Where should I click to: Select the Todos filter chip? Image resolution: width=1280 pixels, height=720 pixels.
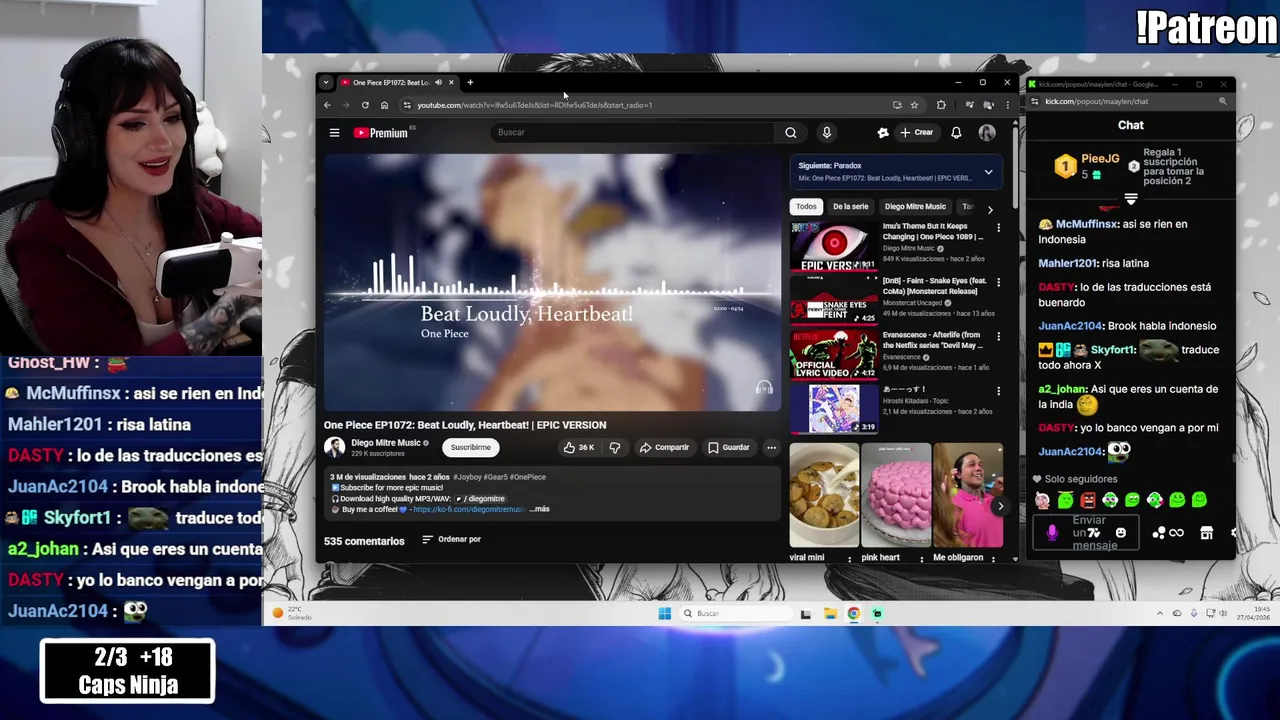pyautogui.click(x=806, y=206)
